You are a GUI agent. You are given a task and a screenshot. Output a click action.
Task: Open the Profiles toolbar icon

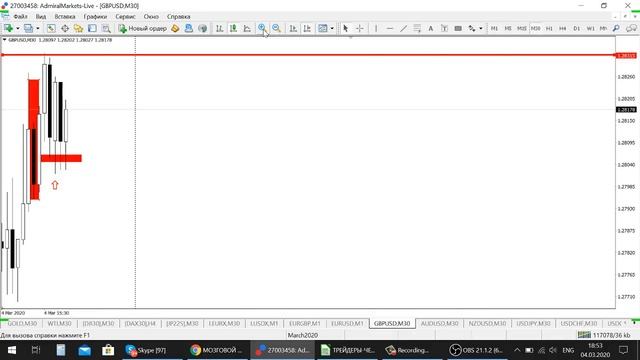(x=28, y=28)
